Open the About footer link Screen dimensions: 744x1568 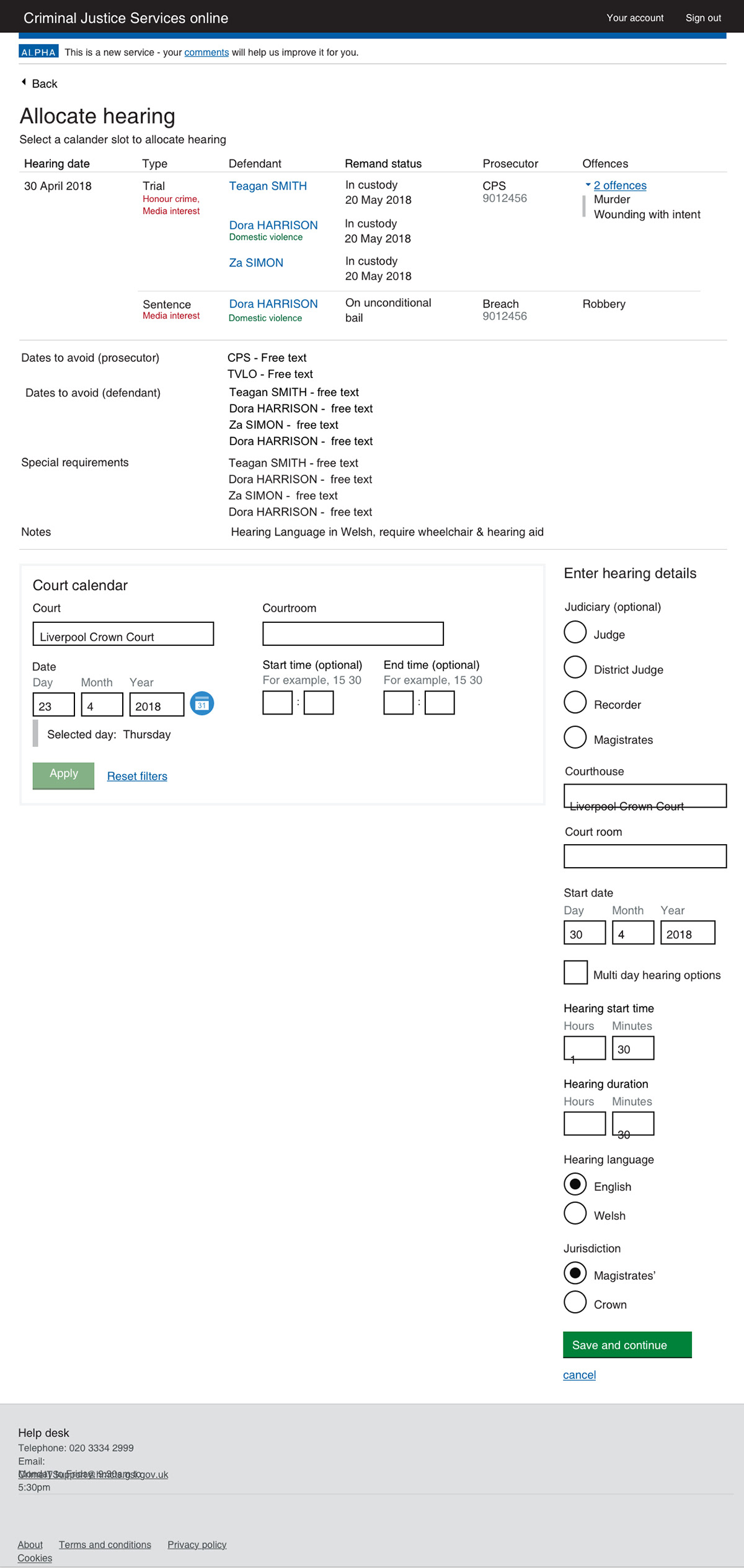click(x=30, y=1544)
